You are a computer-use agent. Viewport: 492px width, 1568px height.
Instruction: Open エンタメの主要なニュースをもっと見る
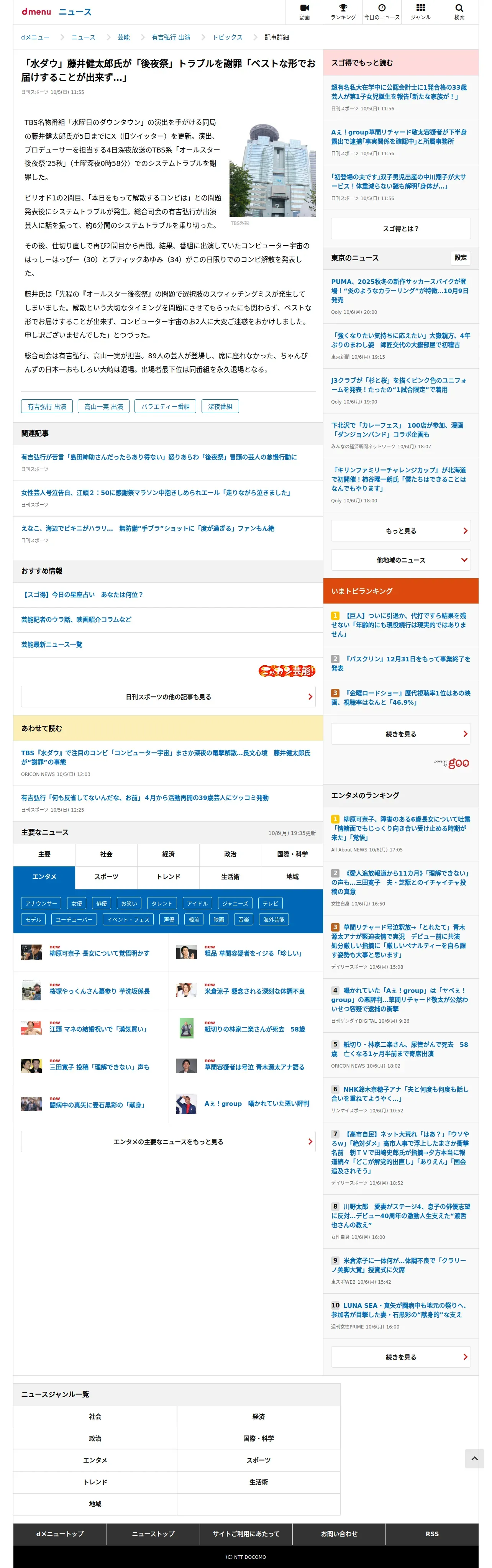pyautogui.click(x=168, y=1142)
